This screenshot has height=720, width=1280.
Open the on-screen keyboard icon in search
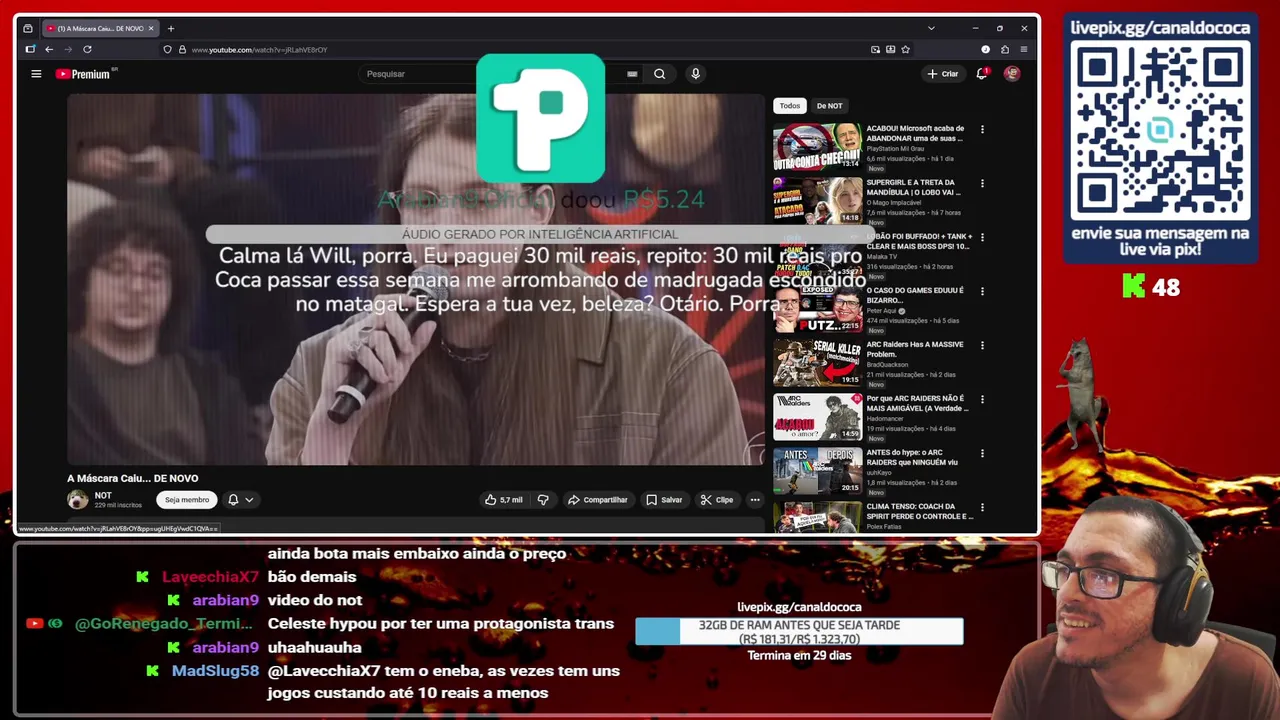tap(632, 74)
